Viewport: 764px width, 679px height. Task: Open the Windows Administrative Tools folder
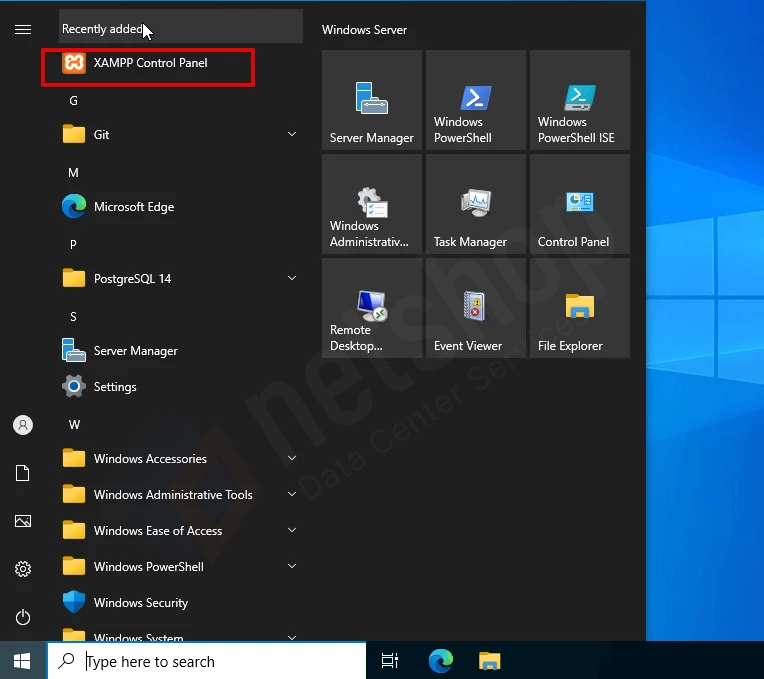point(180,495)
